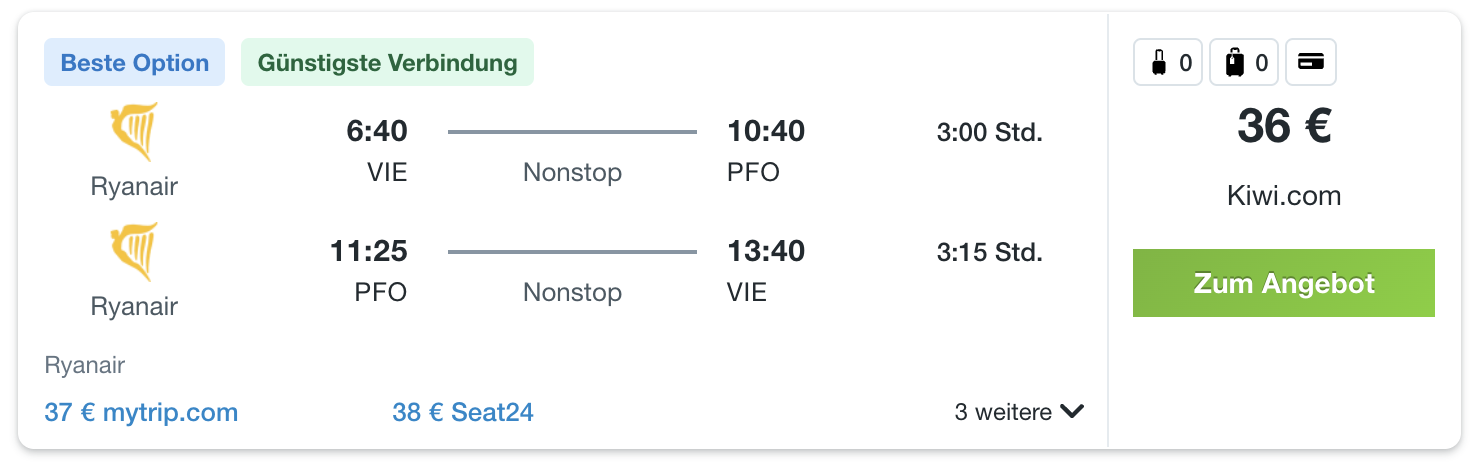Image resolution: width=1480 pixels, height=462 pixels.
Task: Click the Ryanair harp logo for the outbound flight
Action: tap(134, 131)
